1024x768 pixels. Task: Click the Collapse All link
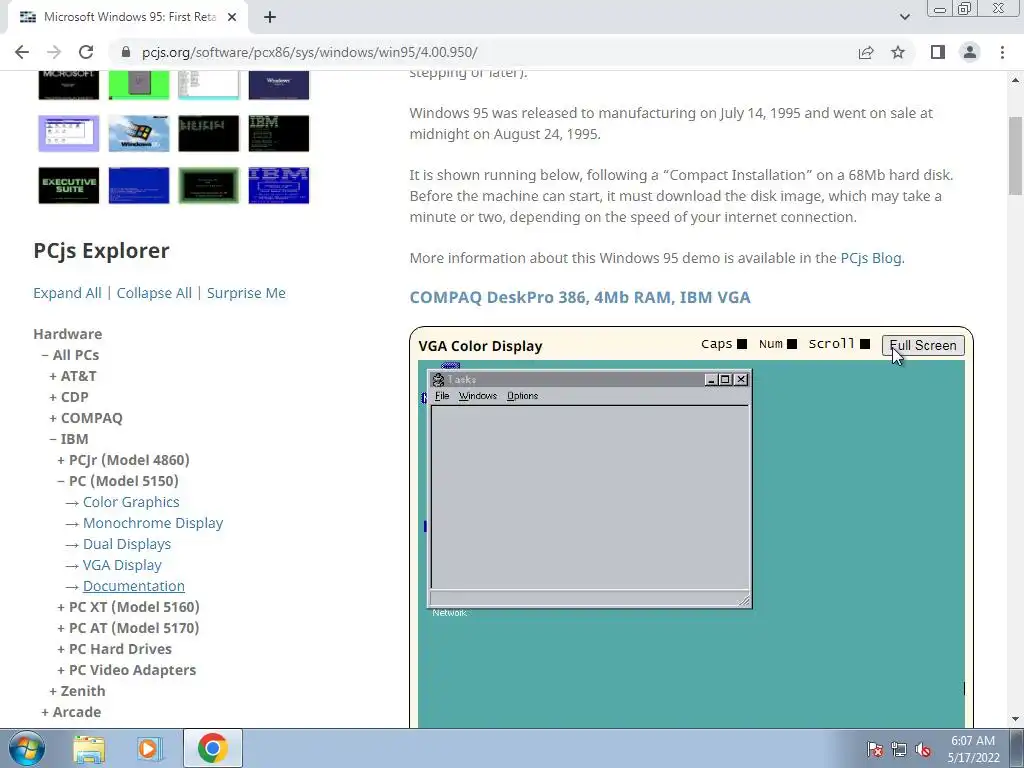point(154,293)
